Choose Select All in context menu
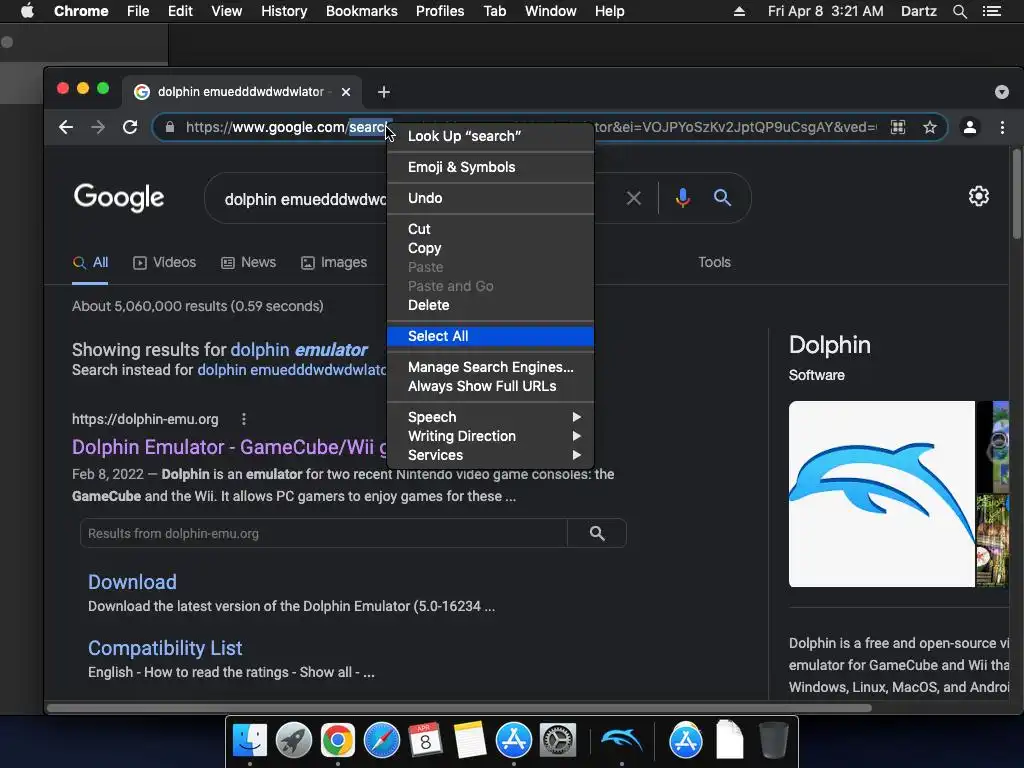The width and height of the screenshot is (1024, 768). click(490, 336)
